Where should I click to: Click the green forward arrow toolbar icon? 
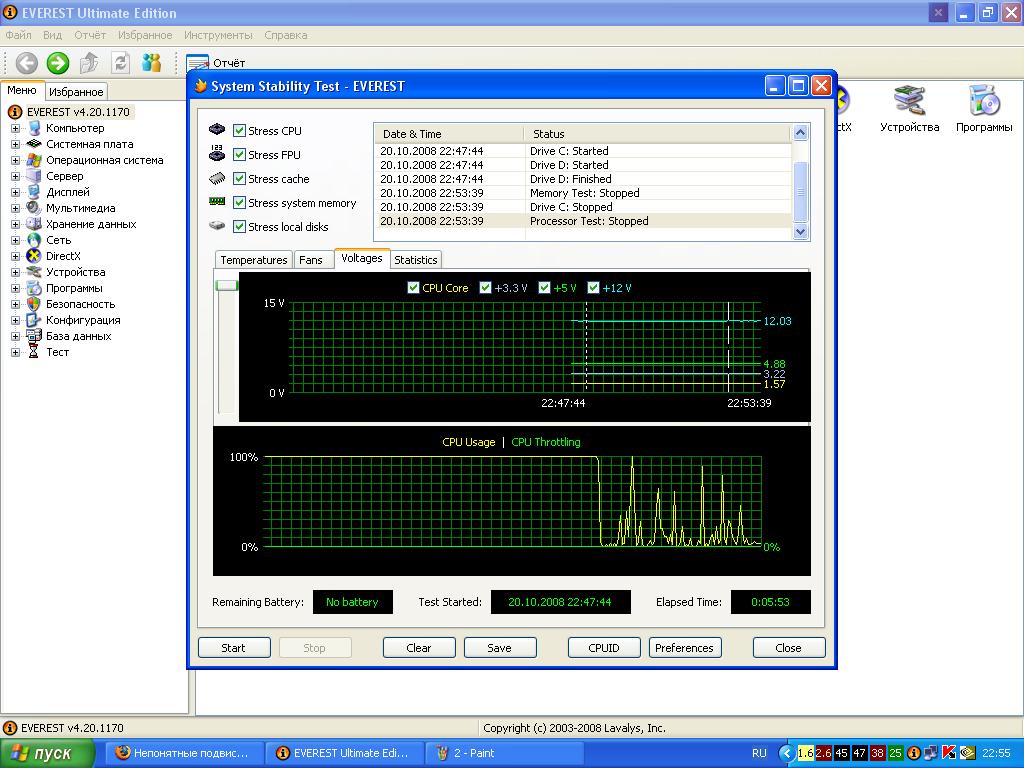click(58, 63)
